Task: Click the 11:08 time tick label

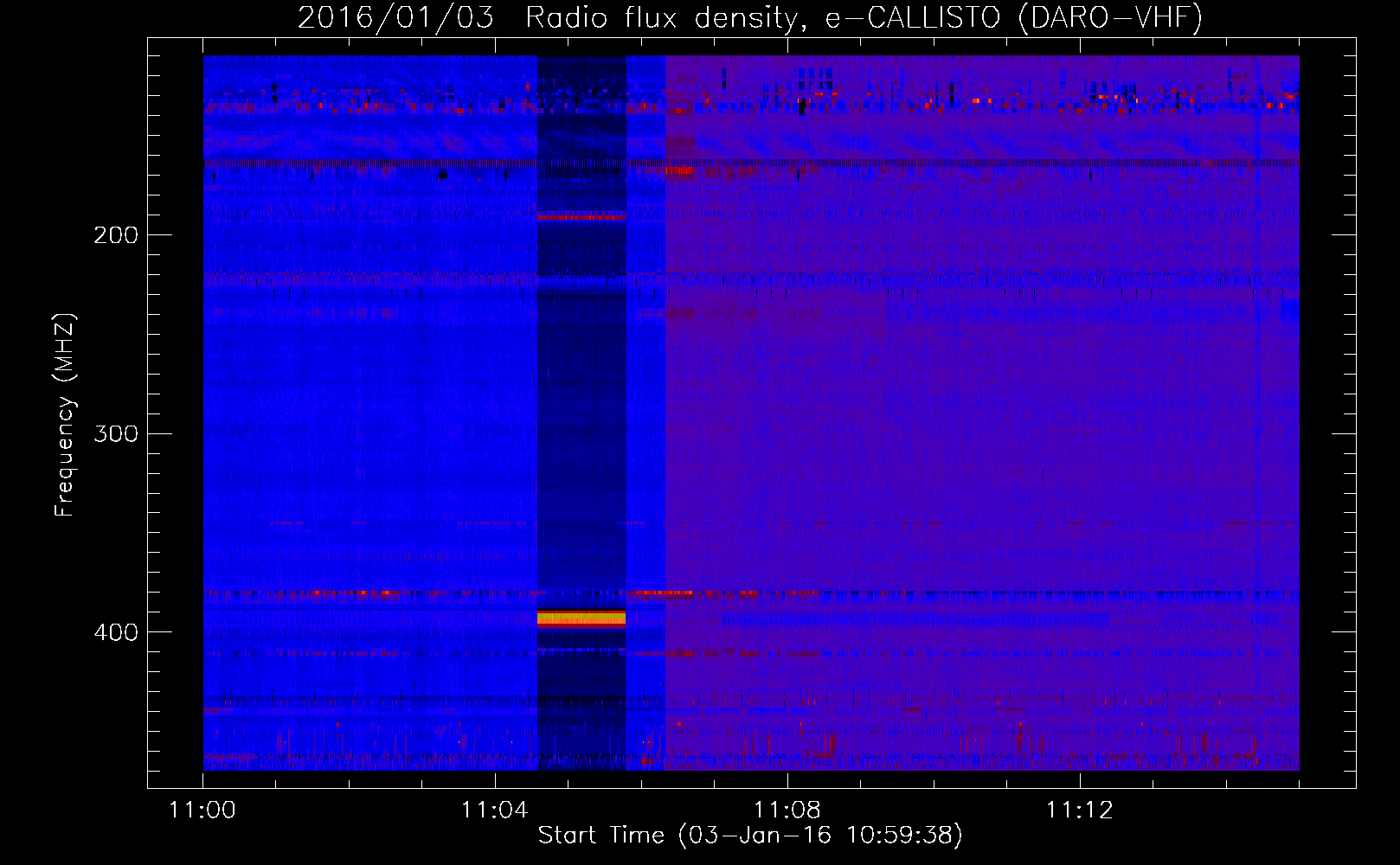Action: pos(787,811)
